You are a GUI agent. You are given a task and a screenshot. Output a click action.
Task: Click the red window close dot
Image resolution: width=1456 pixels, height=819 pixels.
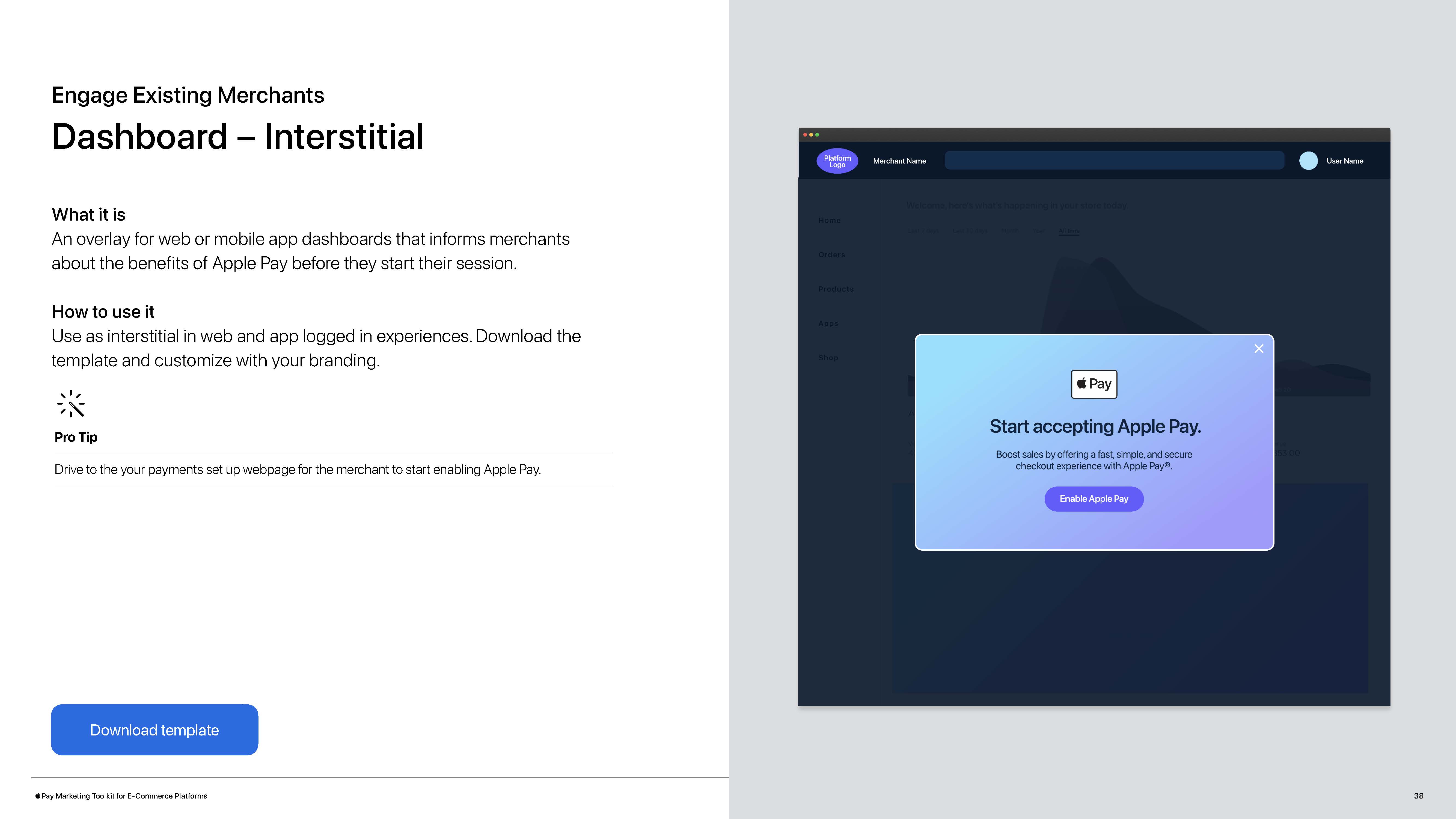point(805,135)
